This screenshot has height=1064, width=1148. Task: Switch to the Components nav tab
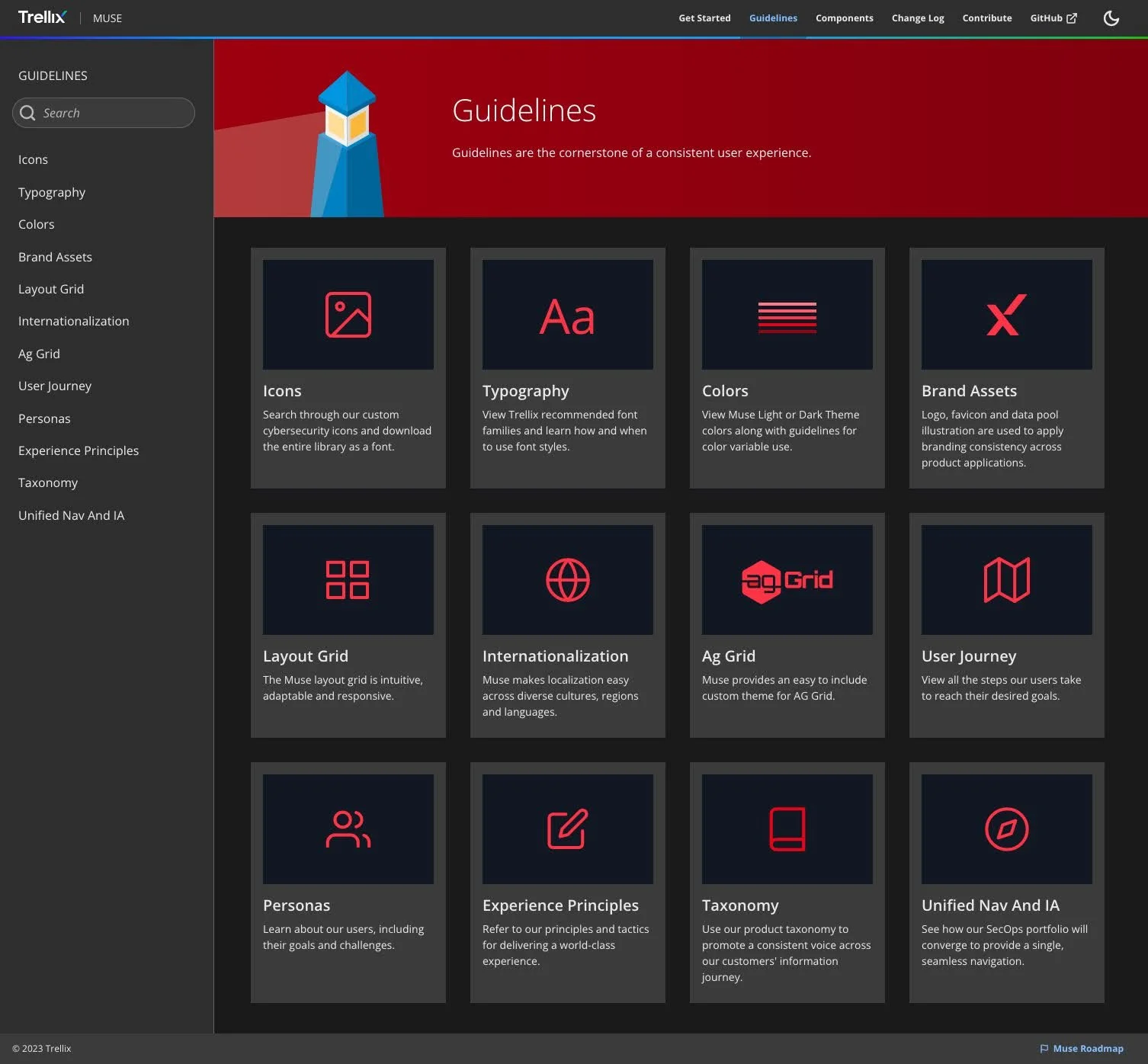pos(845,18)
